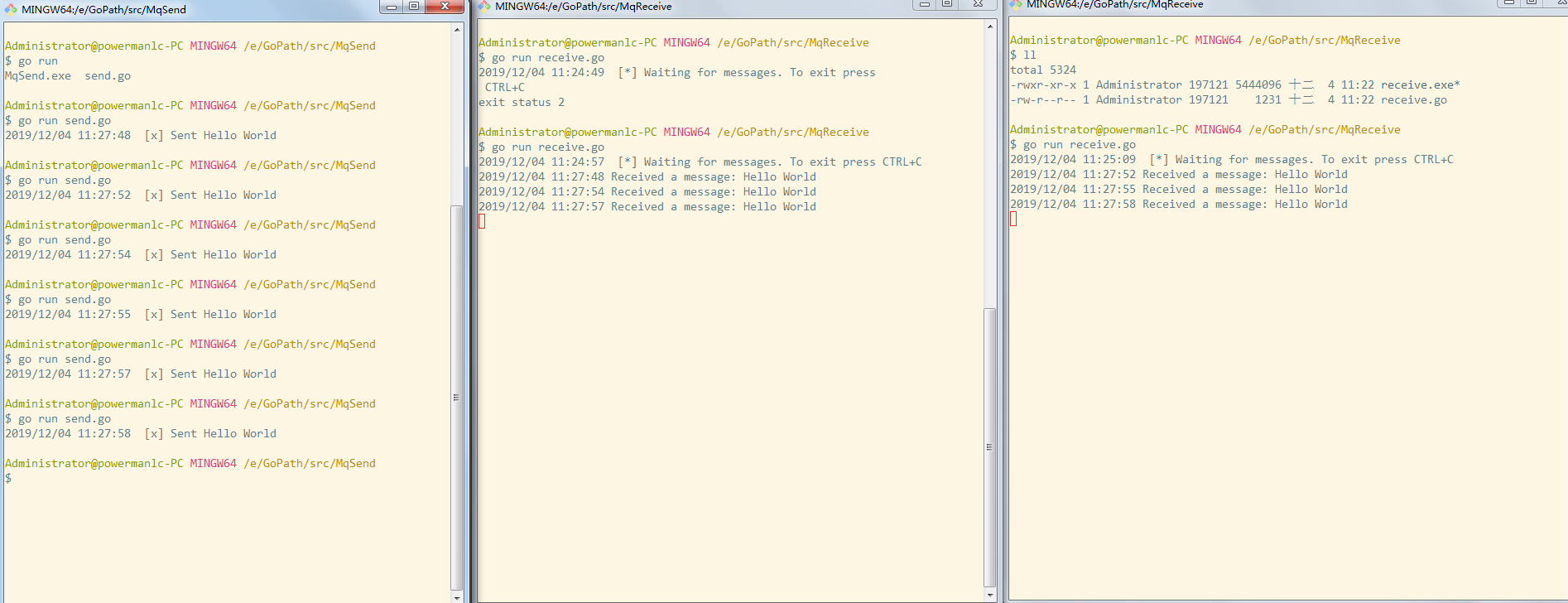Click scroll-down arrow in MqSend window scrollbar
Image resolution: width=1568 pixels, height=603 pixels.
[x=457, y=596]
